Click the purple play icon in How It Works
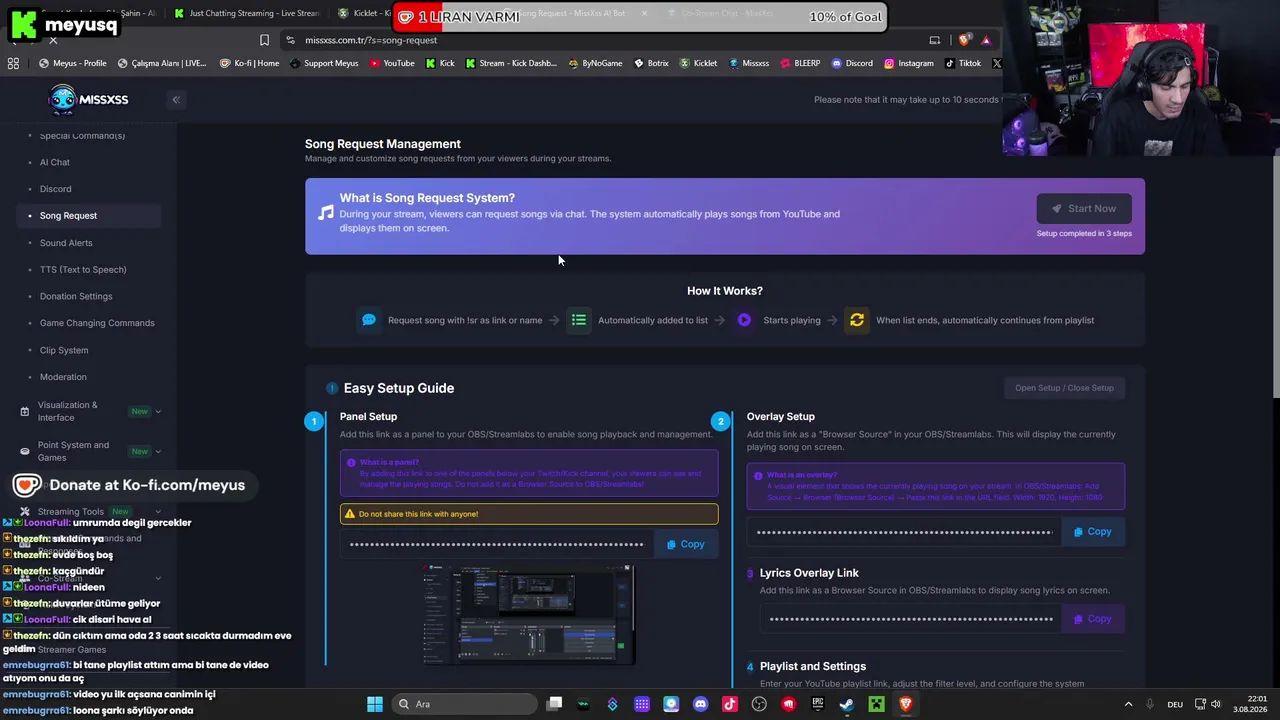Image resolution: width=1280 pixels, height=720 pixels. (744, 320)
